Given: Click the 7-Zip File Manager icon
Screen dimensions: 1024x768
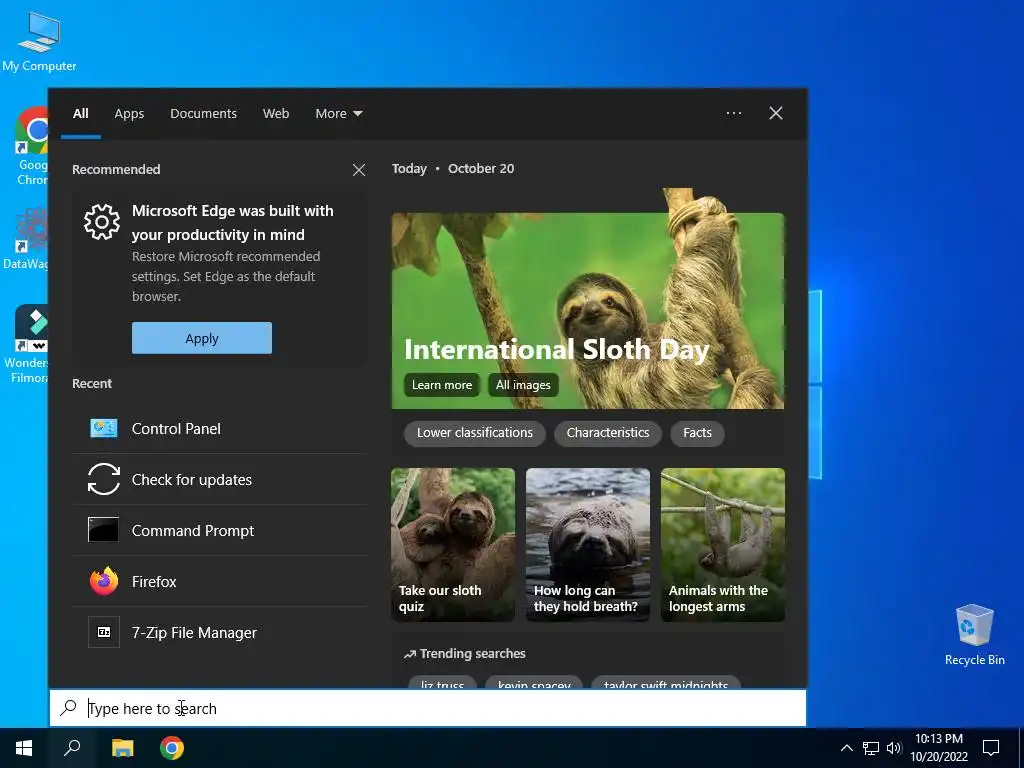Looking at the screenshot, I should pos(103,632).
